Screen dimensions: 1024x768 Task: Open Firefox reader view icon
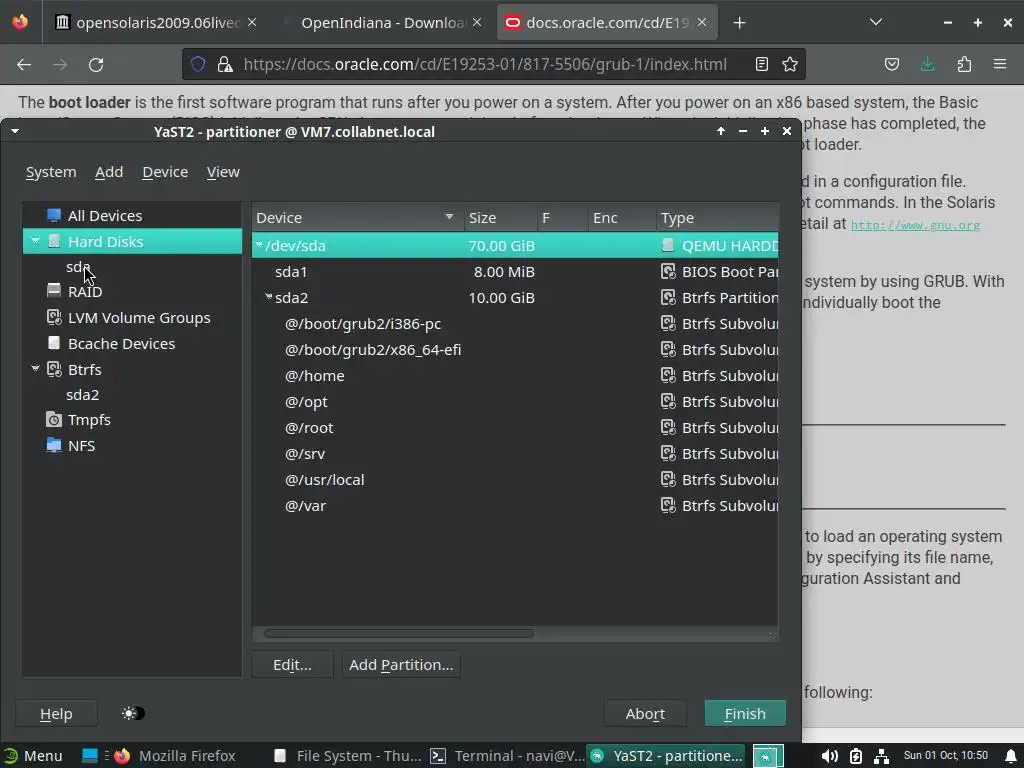pyautogui.click(x=761, y=64)
